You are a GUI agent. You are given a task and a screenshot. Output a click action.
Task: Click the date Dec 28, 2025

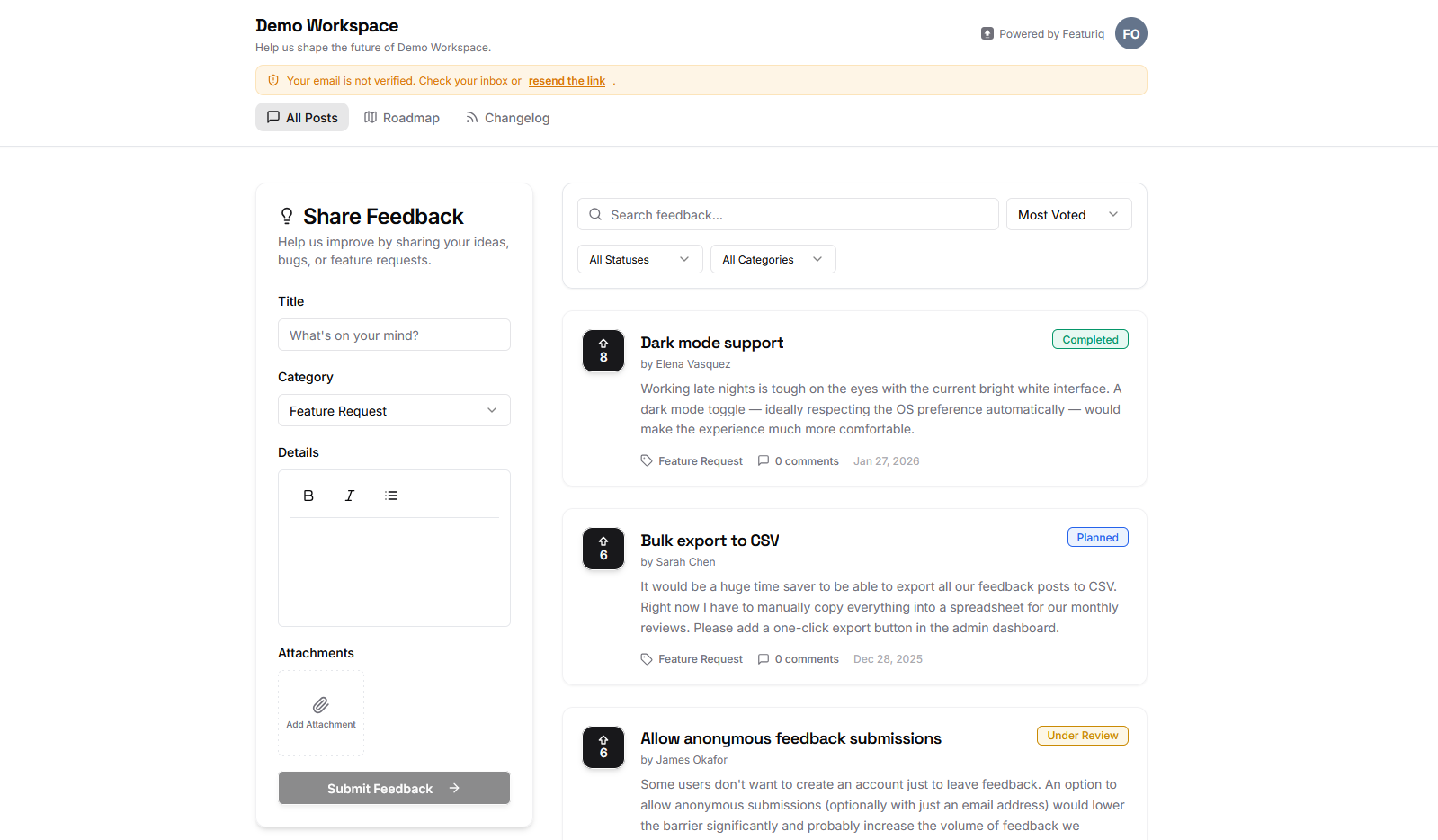888,658
